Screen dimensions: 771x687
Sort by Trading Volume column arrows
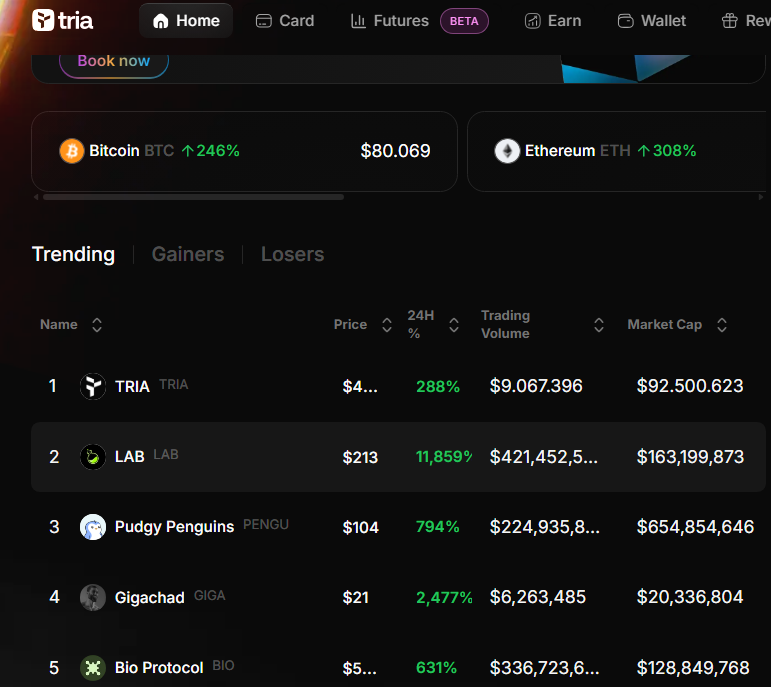pos(598,325)
